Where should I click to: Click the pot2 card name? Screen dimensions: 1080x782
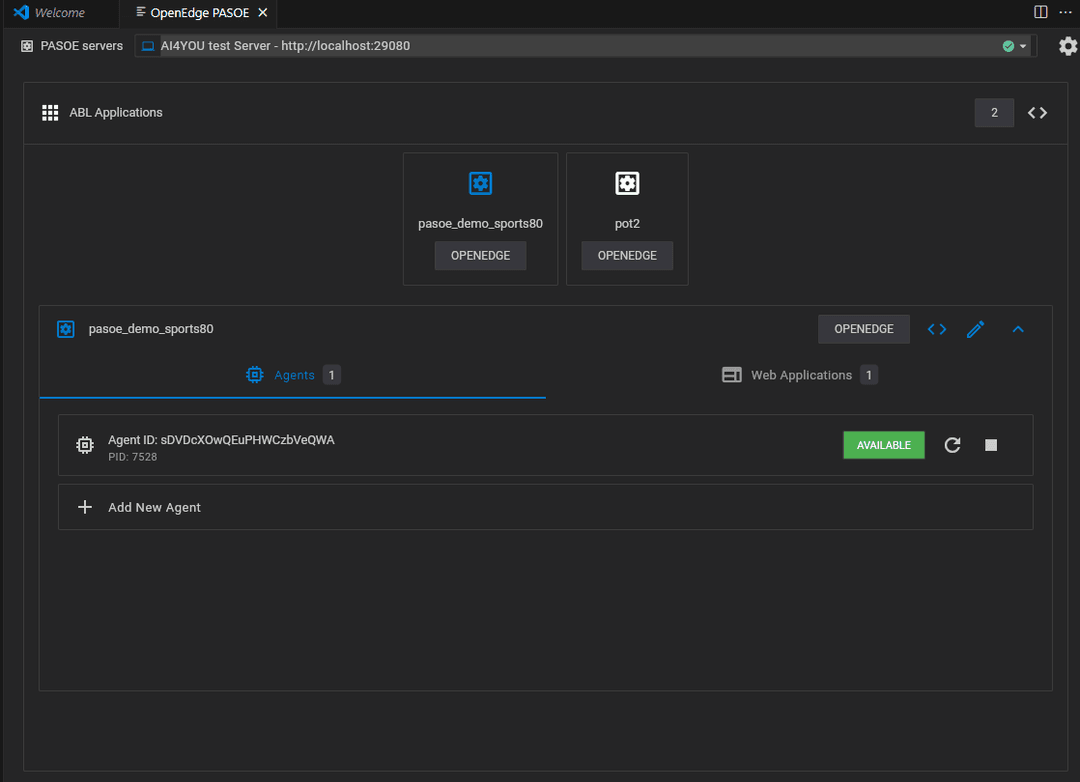tap(627, 224)
